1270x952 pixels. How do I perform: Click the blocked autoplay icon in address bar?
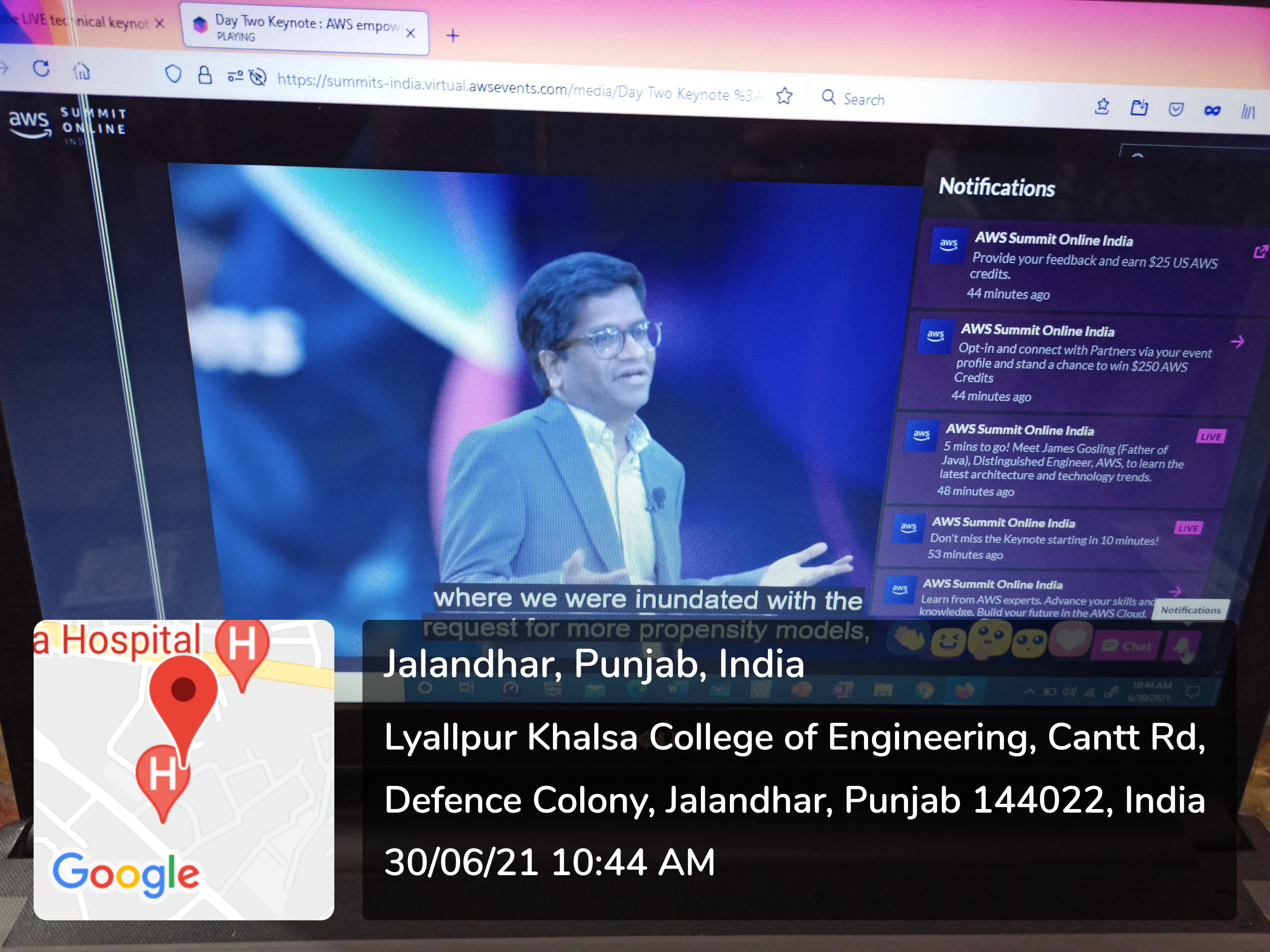pyautogui.click(x=258, y=76)
